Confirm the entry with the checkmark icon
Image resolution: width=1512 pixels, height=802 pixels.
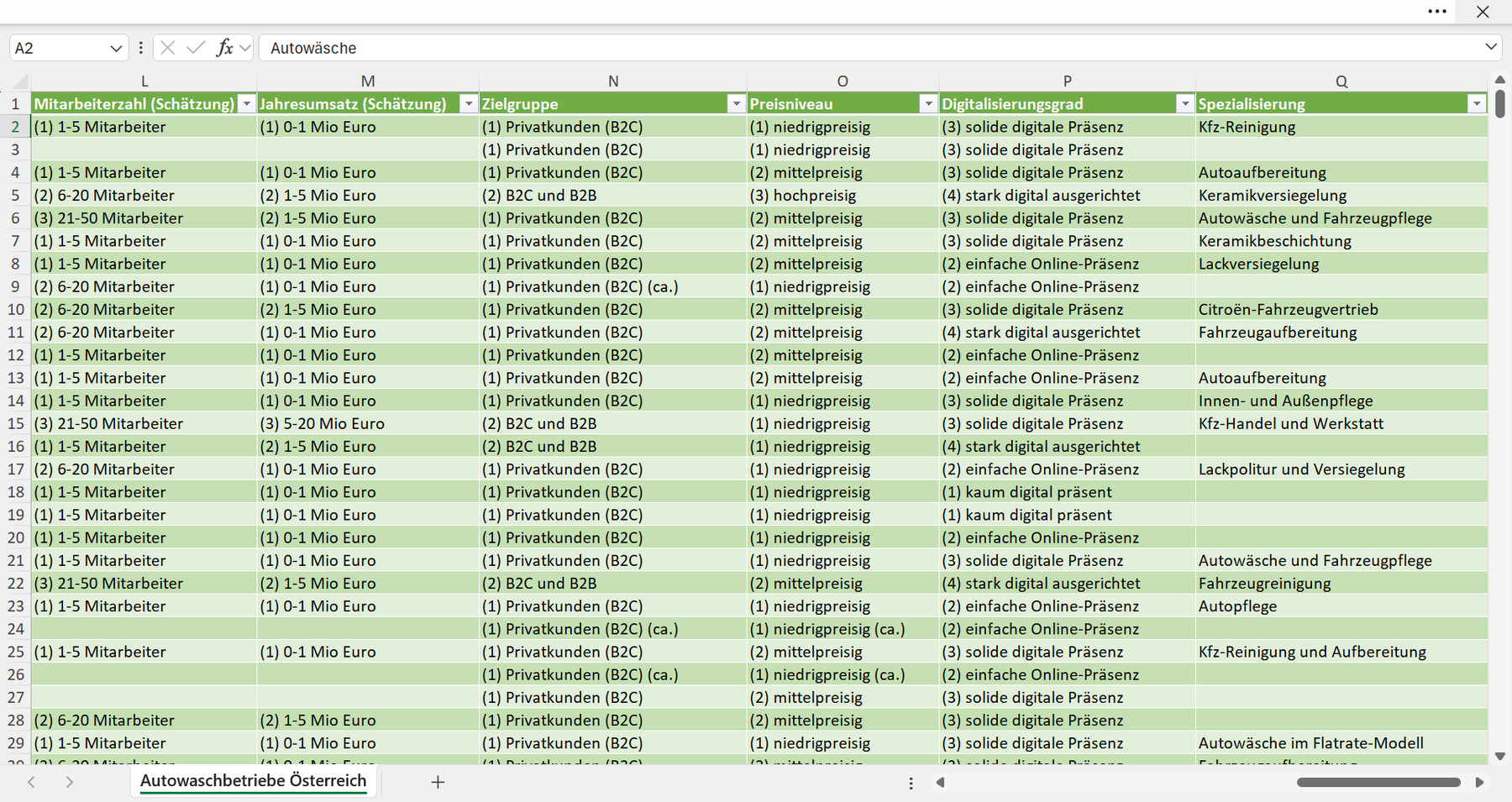(196, 48)
